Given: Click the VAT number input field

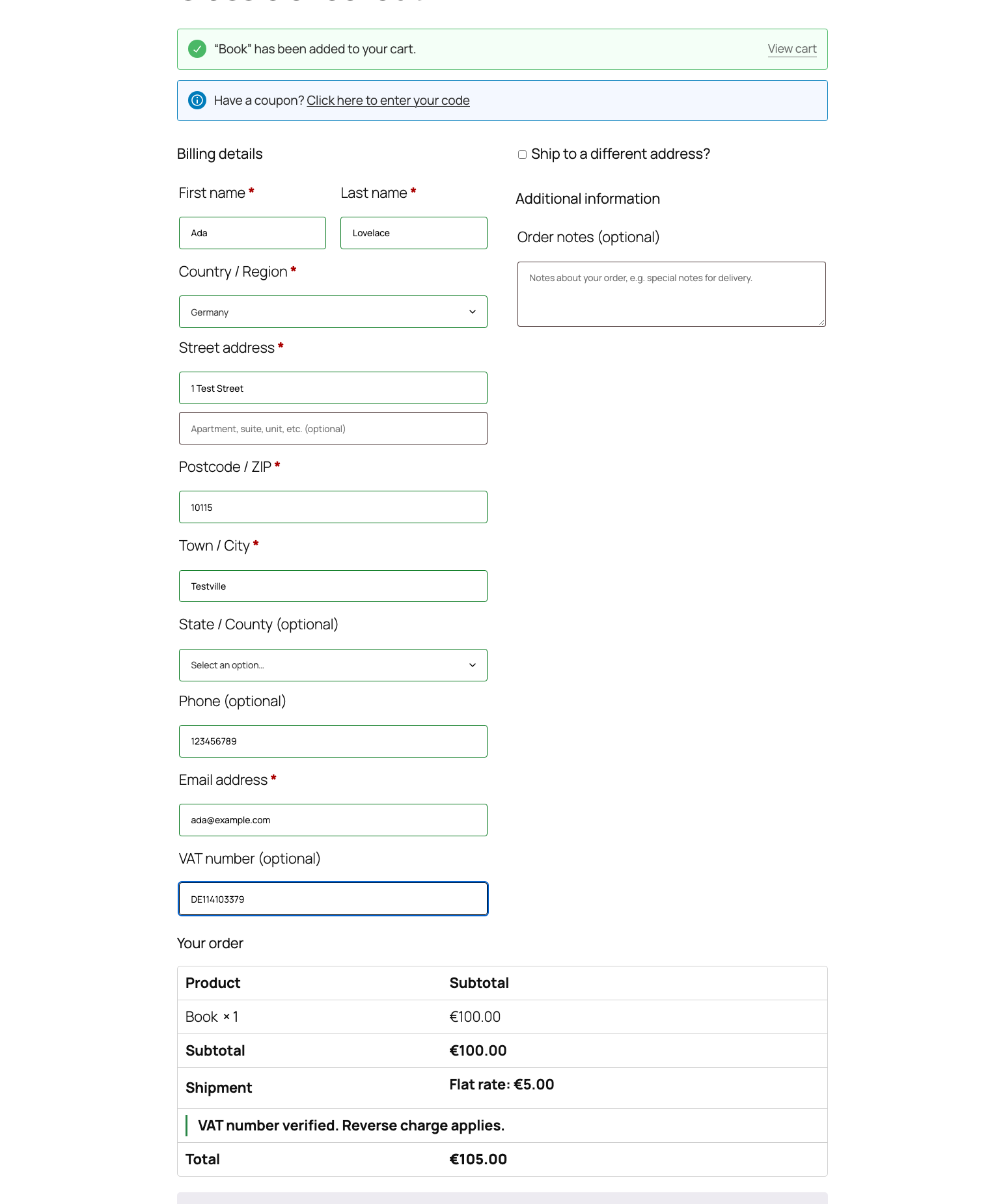Looking at the screenshot, I should [333, 899].
